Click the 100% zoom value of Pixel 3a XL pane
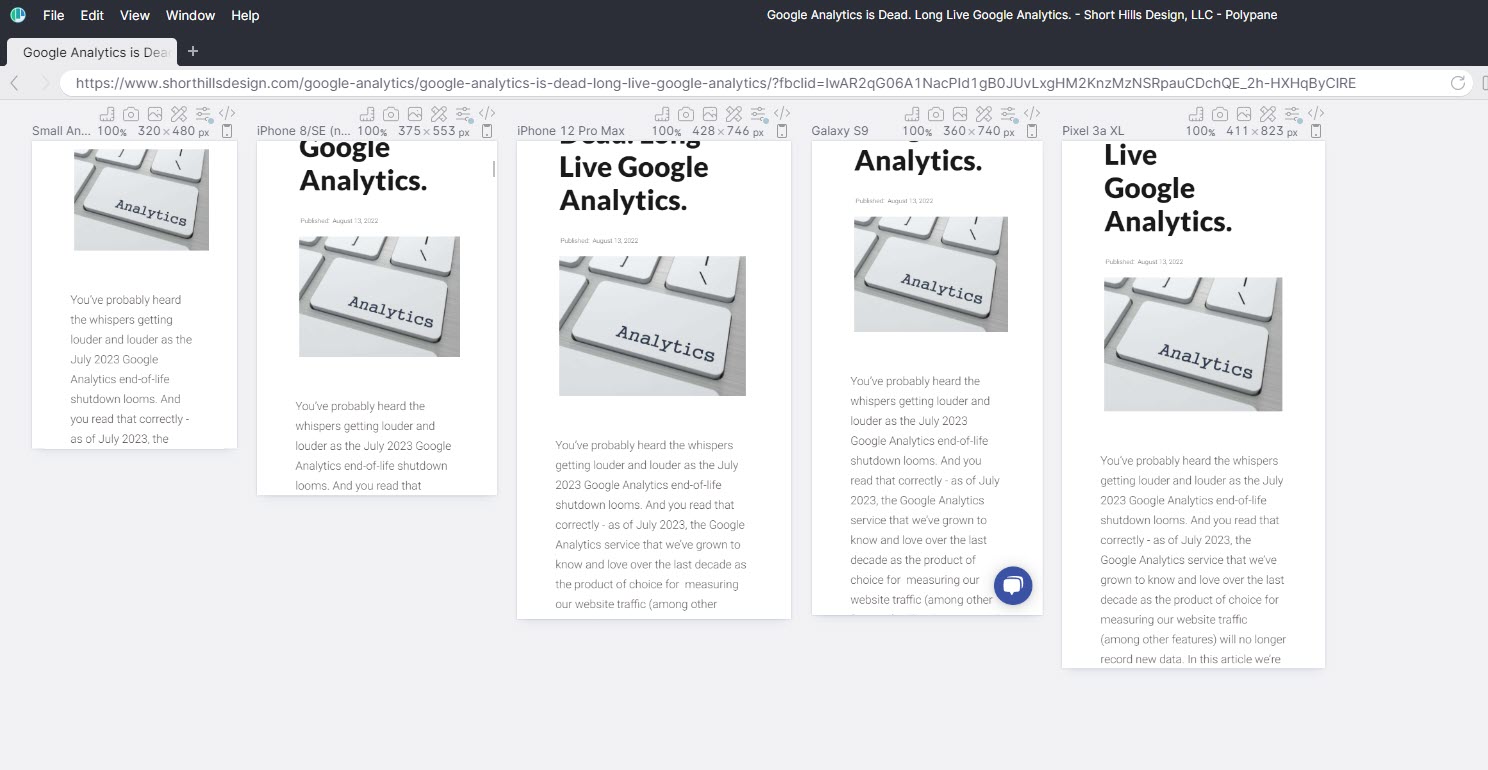The image size is (1488, 770). pos(1201,131)
